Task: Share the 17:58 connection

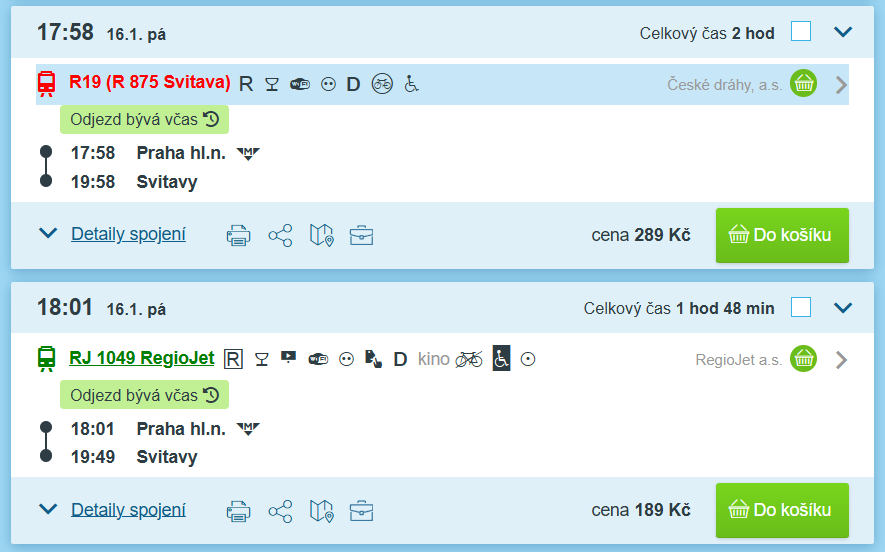Action: tap(281, 235)
